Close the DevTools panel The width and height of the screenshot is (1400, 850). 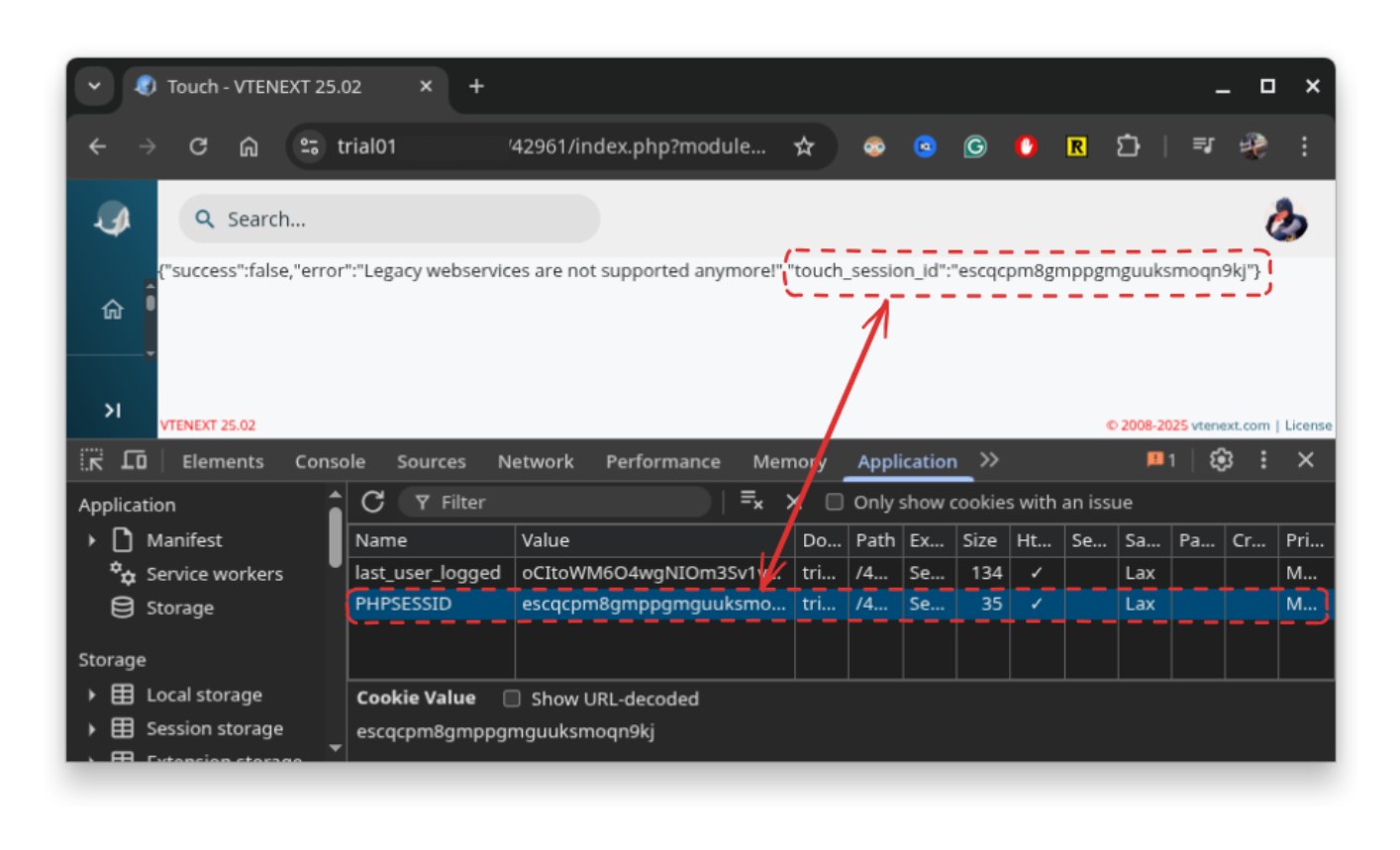pyautogui.click(x=1306, y=460)
